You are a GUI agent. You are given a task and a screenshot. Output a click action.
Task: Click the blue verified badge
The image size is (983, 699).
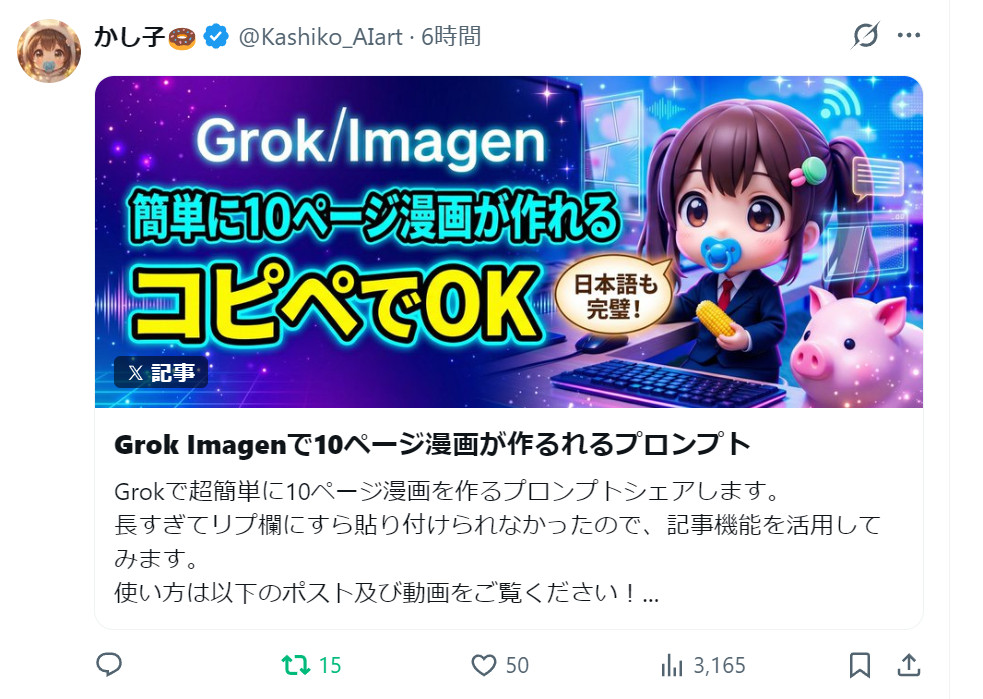pos(216,36)
